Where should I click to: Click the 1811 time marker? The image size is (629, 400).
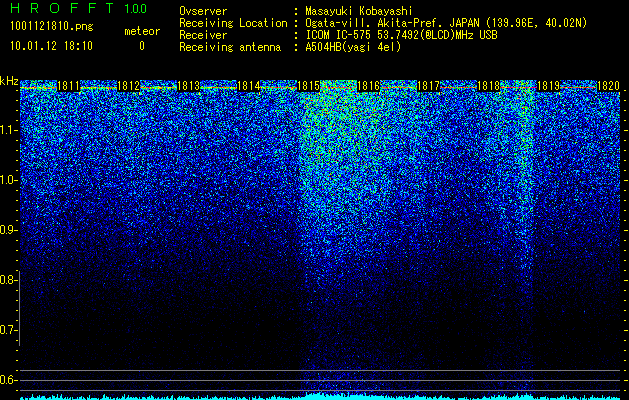click(x=69, y=85)
